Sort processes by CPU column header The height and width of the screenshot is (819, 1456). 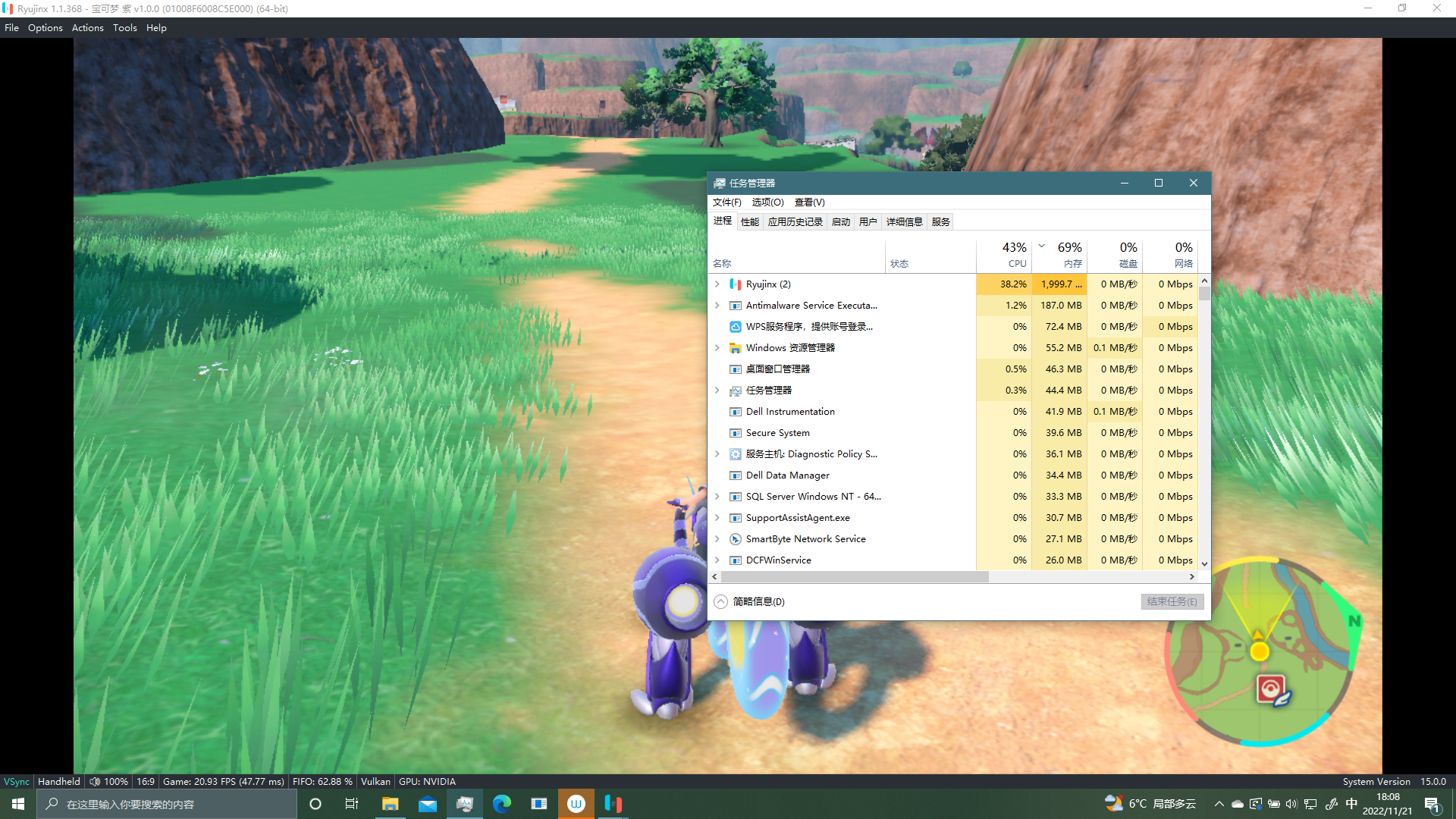(1003, 255)
